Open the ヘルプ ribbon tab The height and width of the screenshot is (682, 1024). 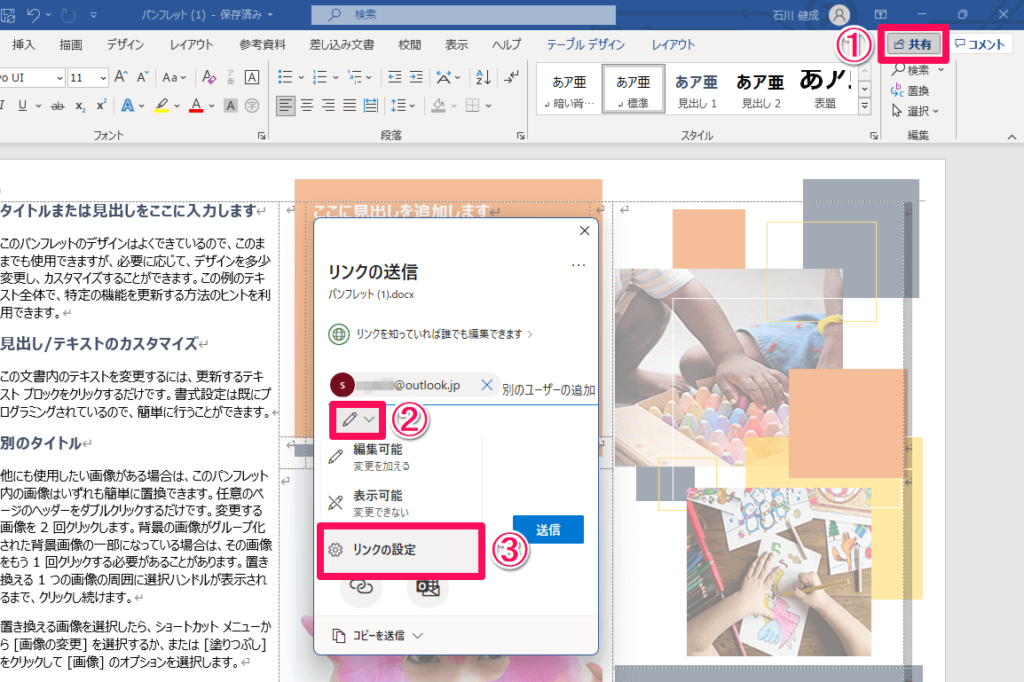(x=506, y=44)
